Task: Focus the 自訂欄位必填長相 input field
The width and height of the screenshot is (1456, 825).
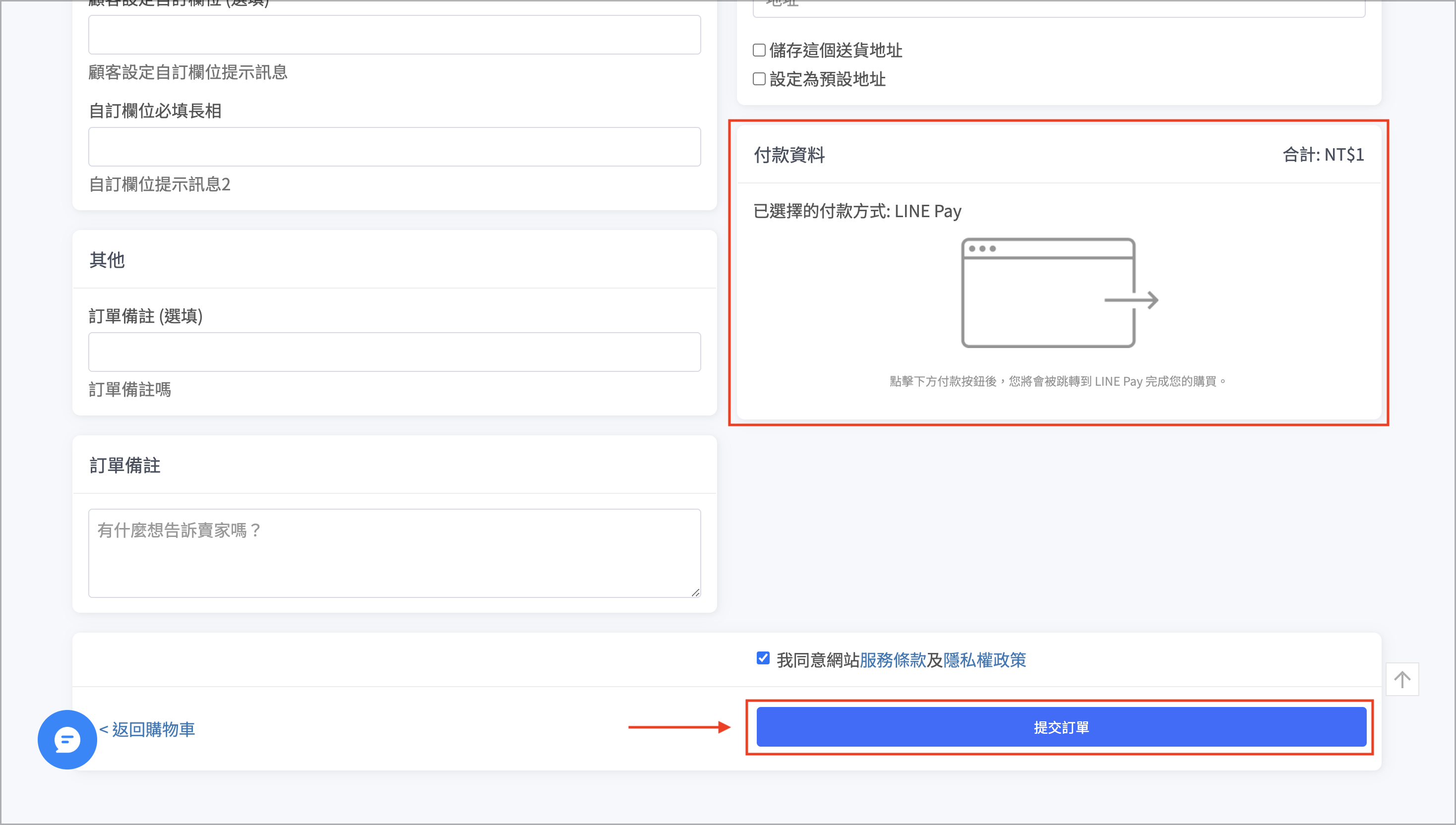Action: [x=394, y=147]
